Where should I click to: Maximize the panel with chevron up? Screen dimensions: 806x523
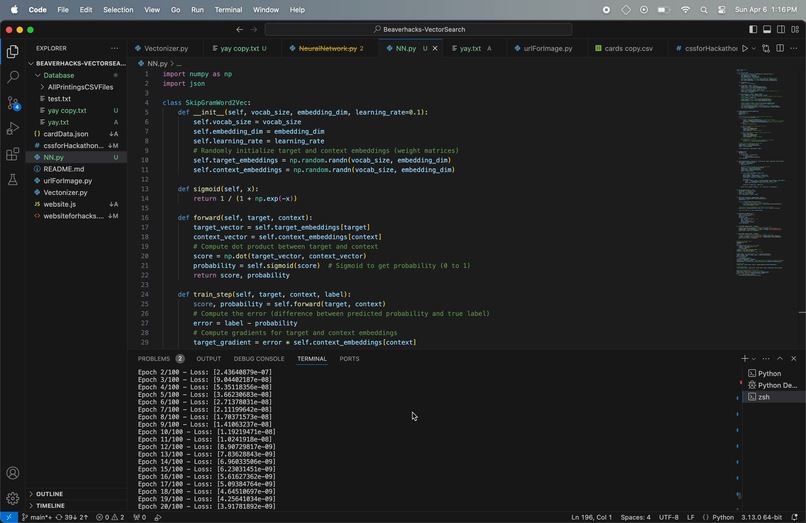coord(780,358)
